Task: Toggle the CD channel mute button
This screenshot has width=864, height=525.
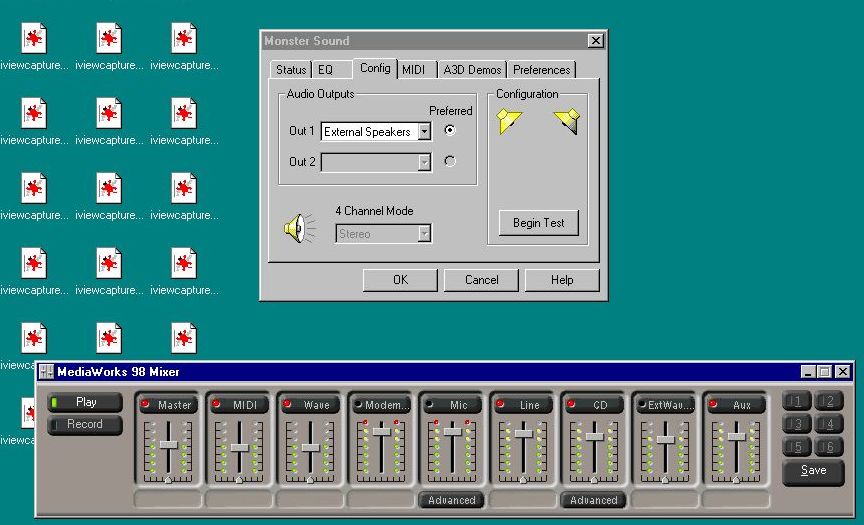Action: [x=571, y=404]
